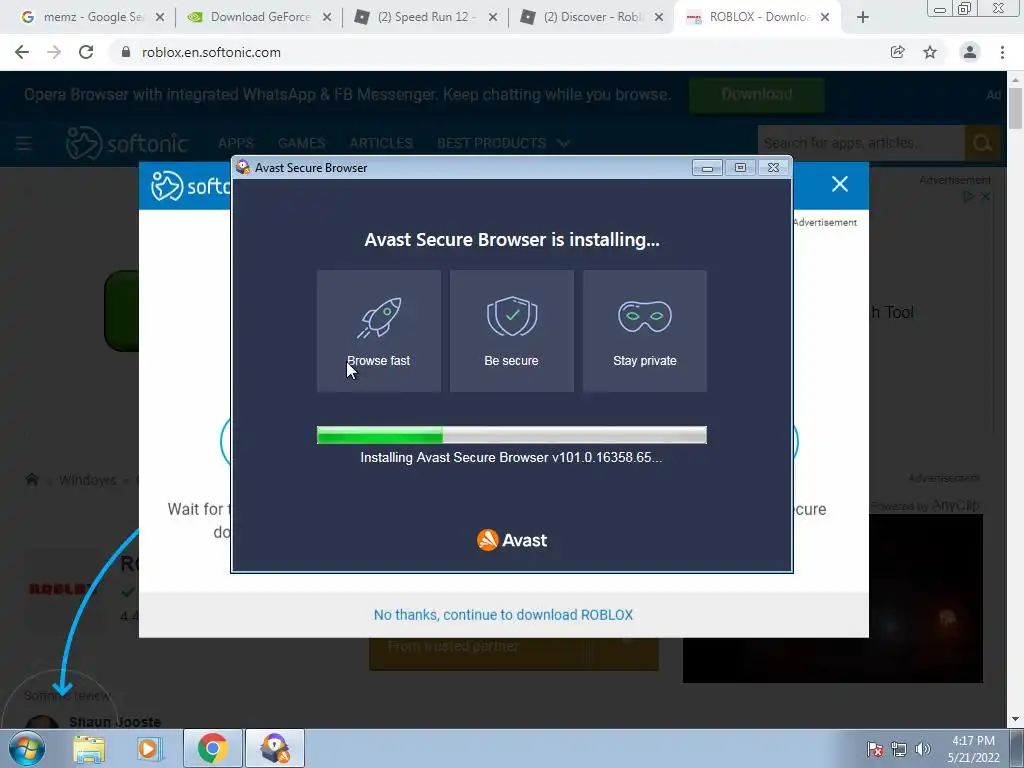Click the installer progress bar
The image size is (1024, 768).
pos(511,435)
